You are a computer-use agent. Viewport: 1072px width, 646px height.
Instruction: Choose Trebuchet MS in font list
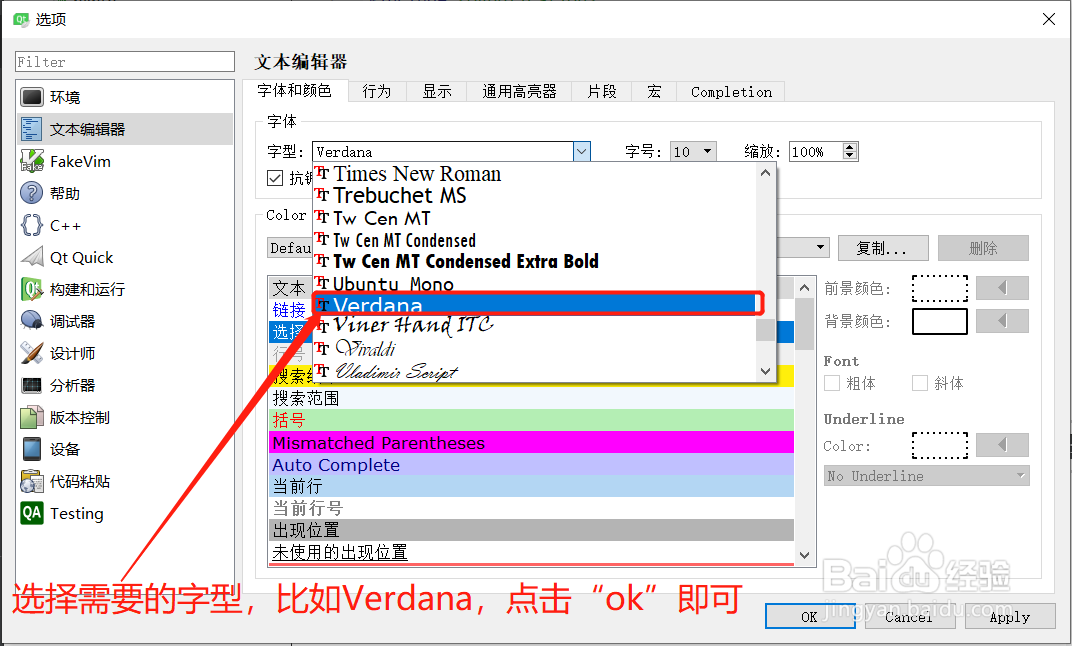point(535,196)
